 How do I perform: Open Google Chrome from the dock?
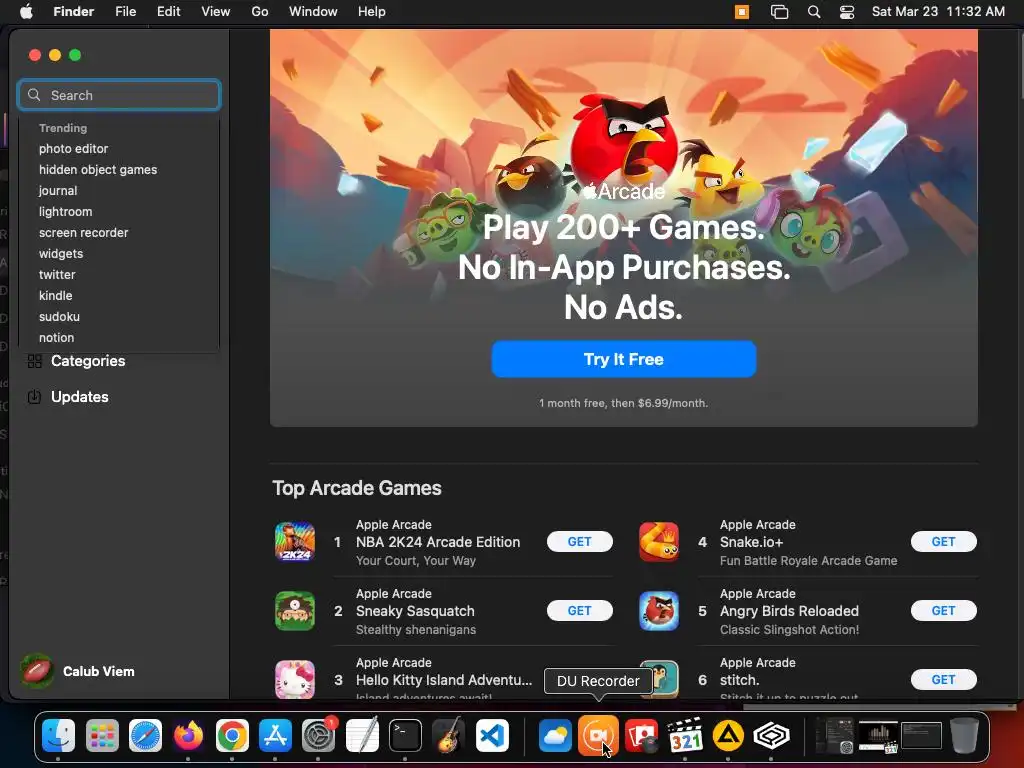(232, 736)
